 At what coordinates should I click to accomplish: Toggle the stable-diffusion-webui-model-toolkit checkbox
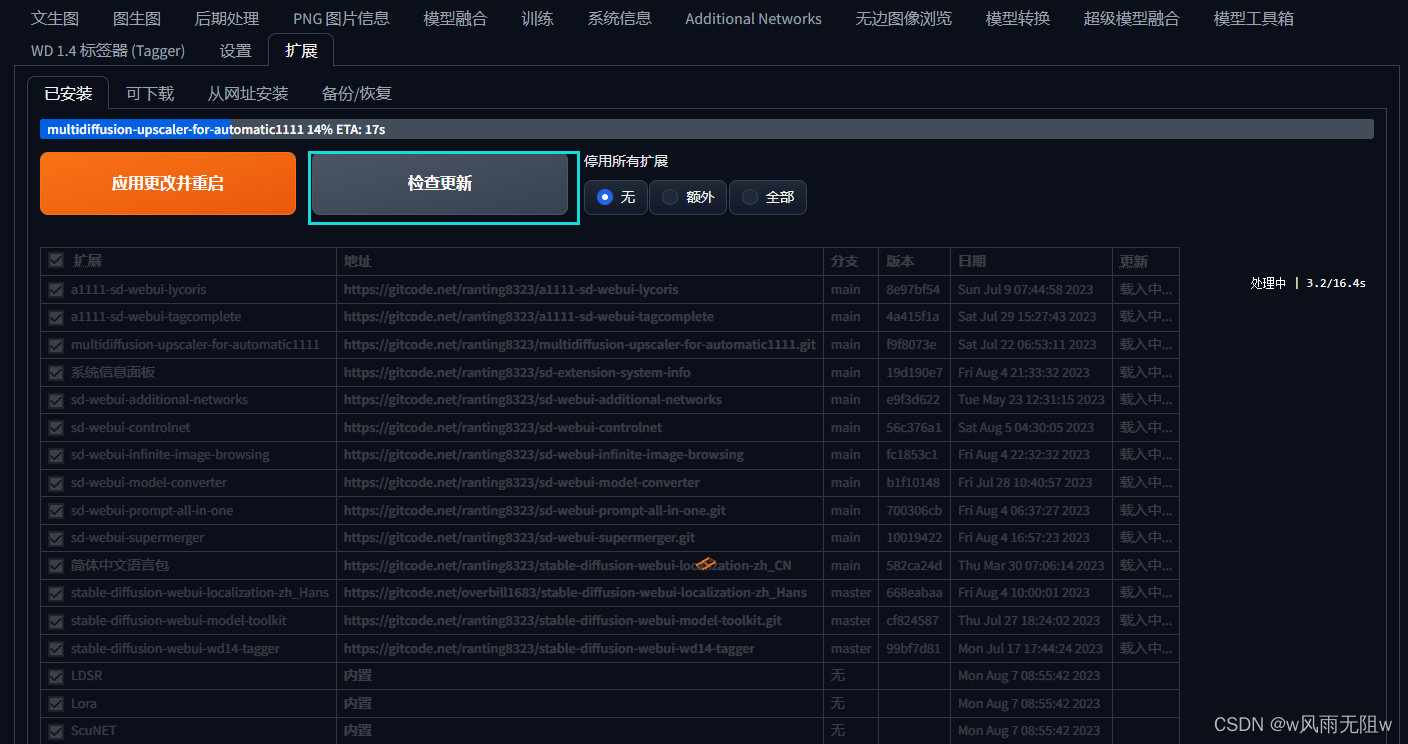point(56,620)
